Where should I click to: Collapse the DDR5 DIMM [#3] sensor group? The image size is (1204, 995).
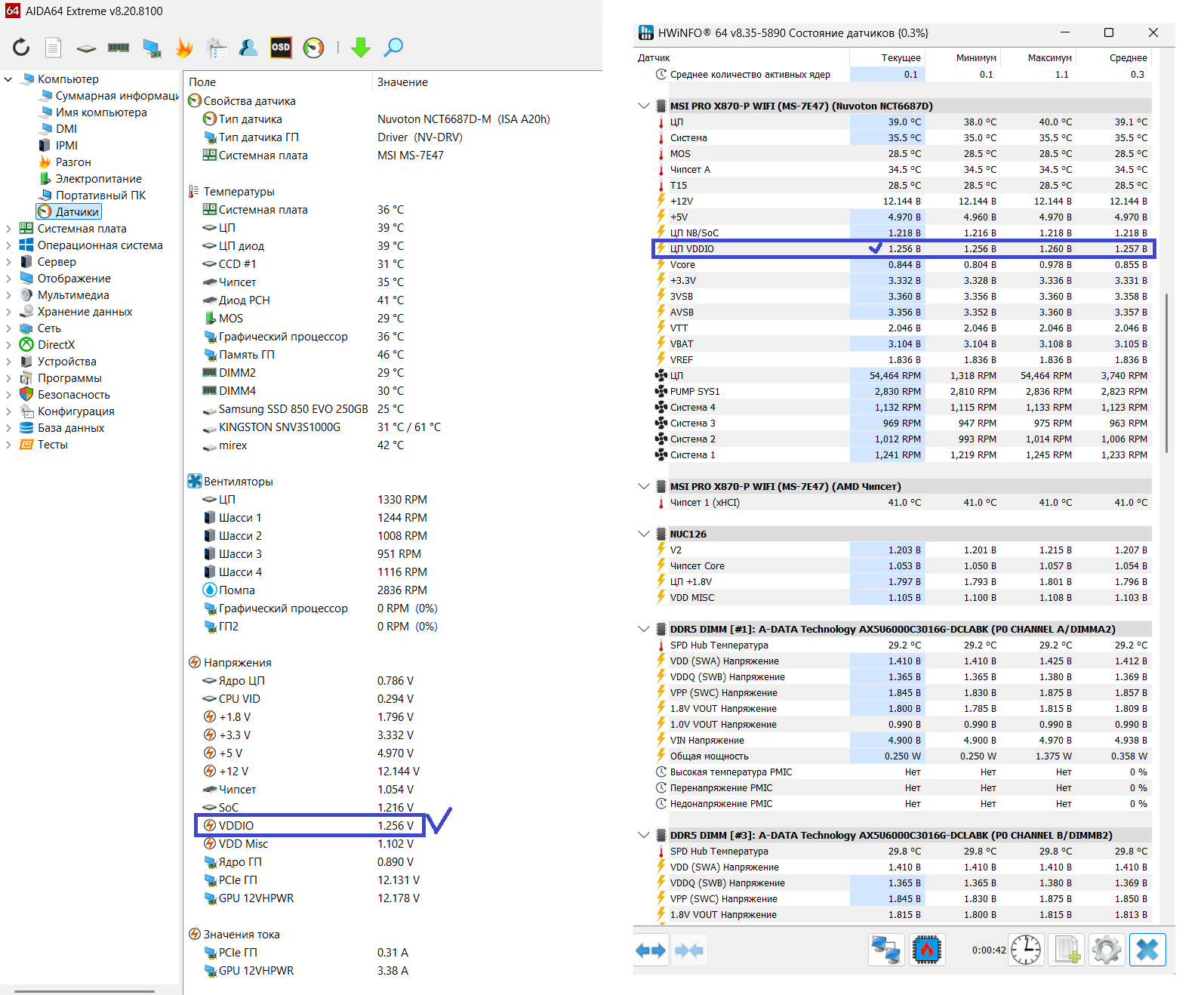click(644, 836)
